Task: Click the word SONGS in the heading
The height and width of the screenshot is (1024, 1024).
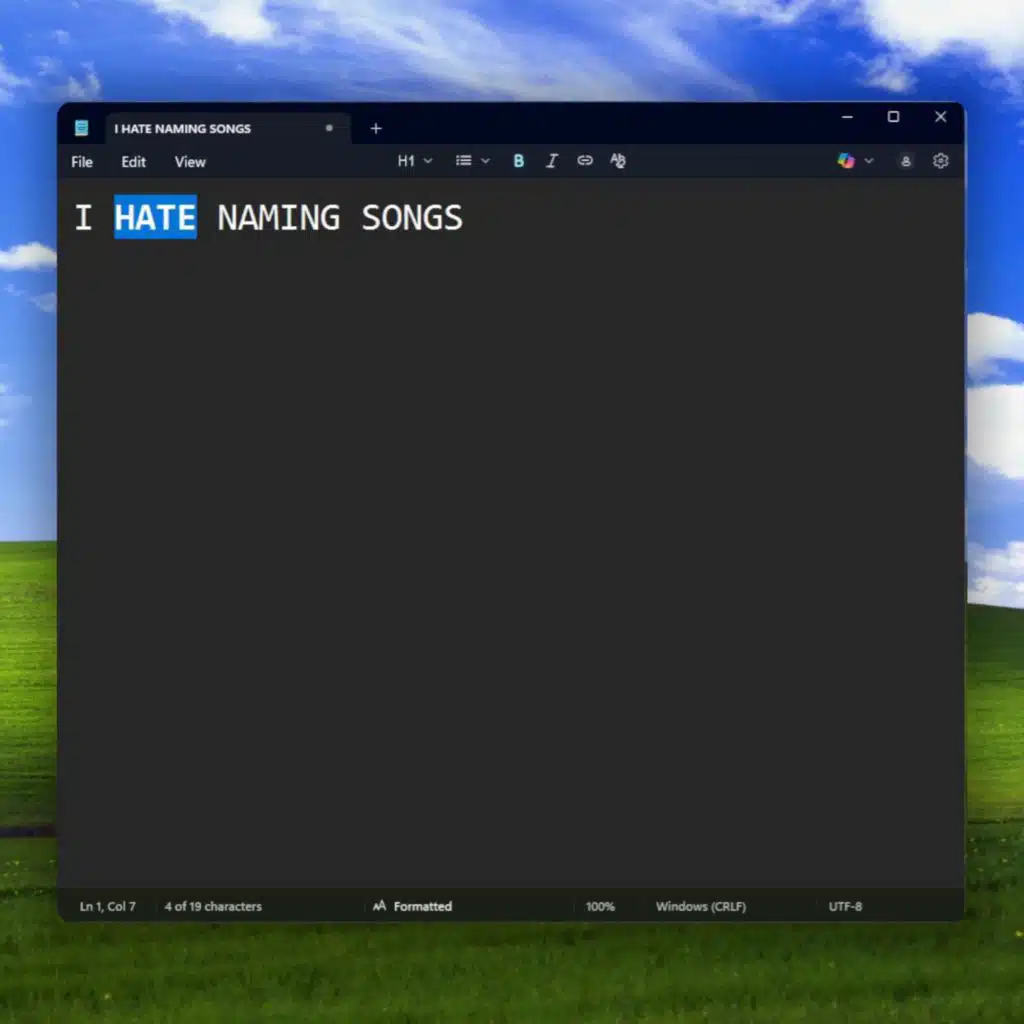Action: [x=412, y=217]
